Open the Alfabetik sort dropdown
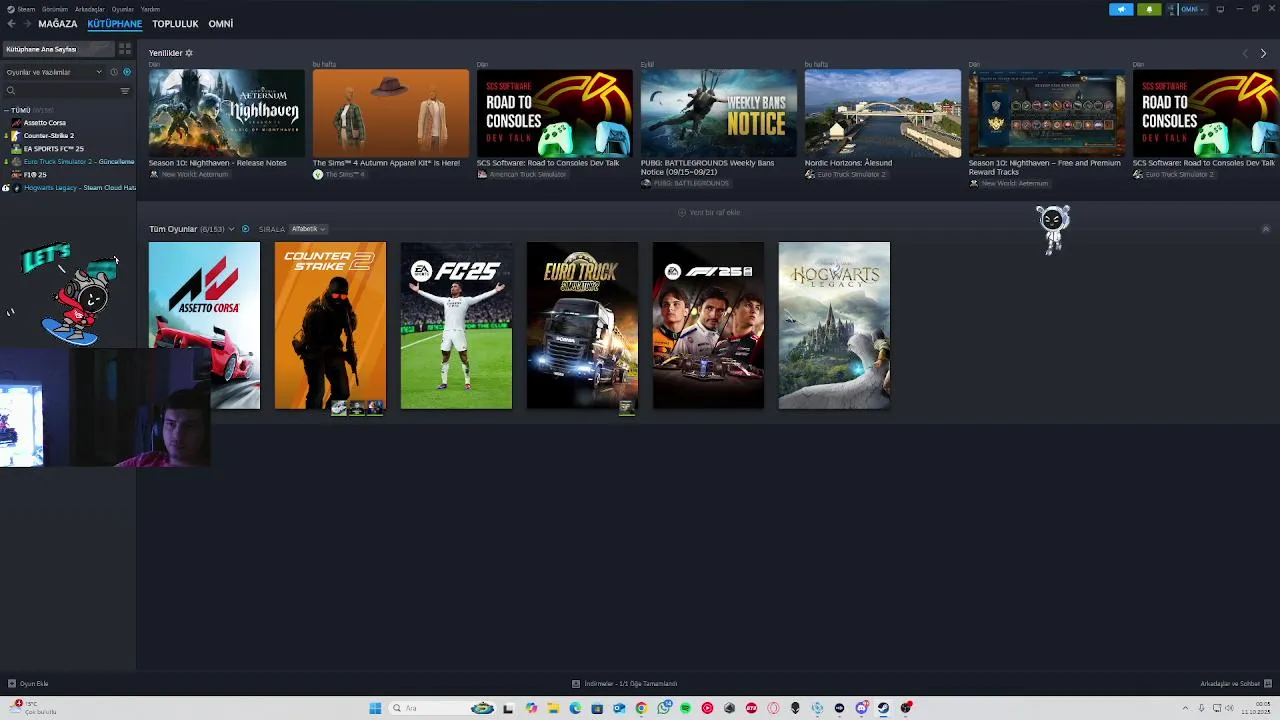 point(308,229)
